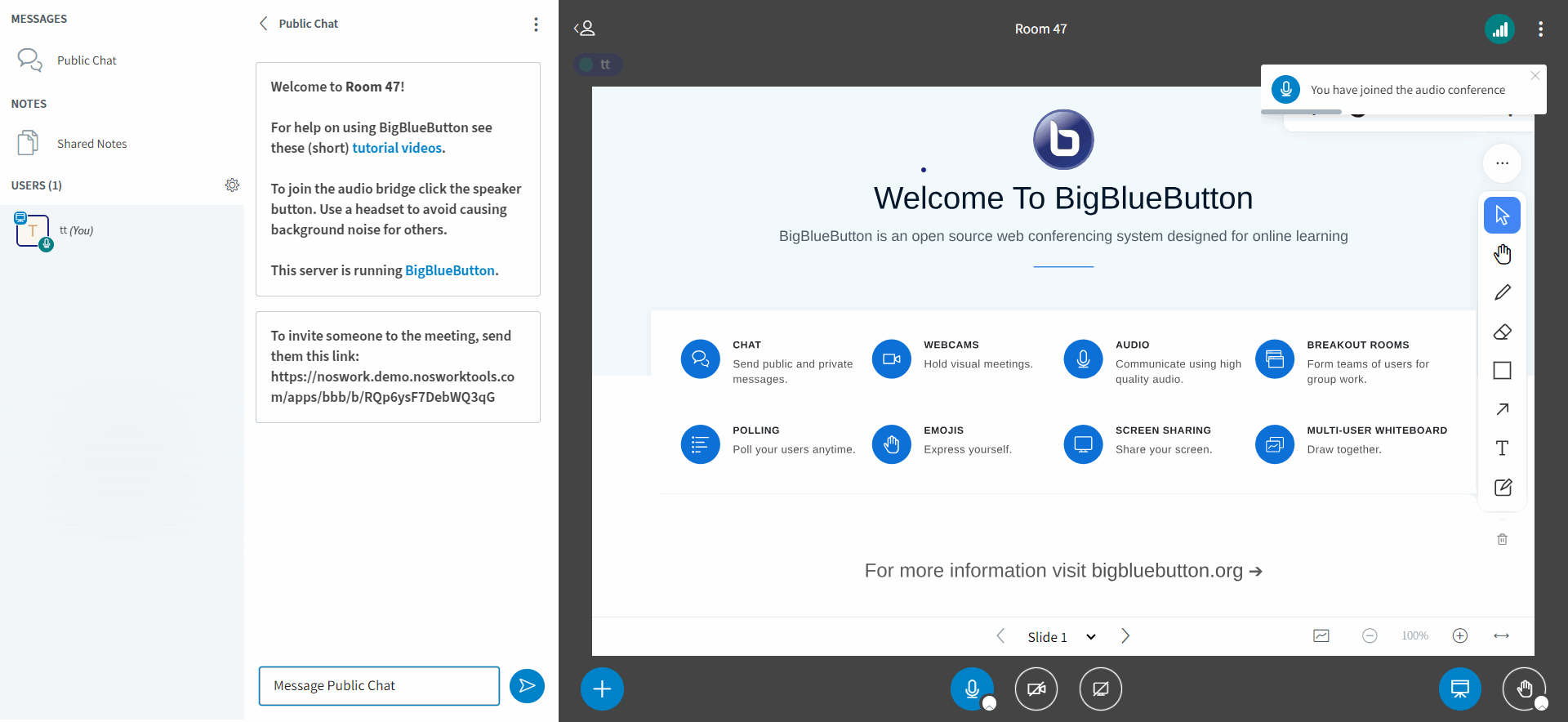Screen dimensions: 1568x722
Task: Toggle webcam sharing
Action: click(1036, 689)
